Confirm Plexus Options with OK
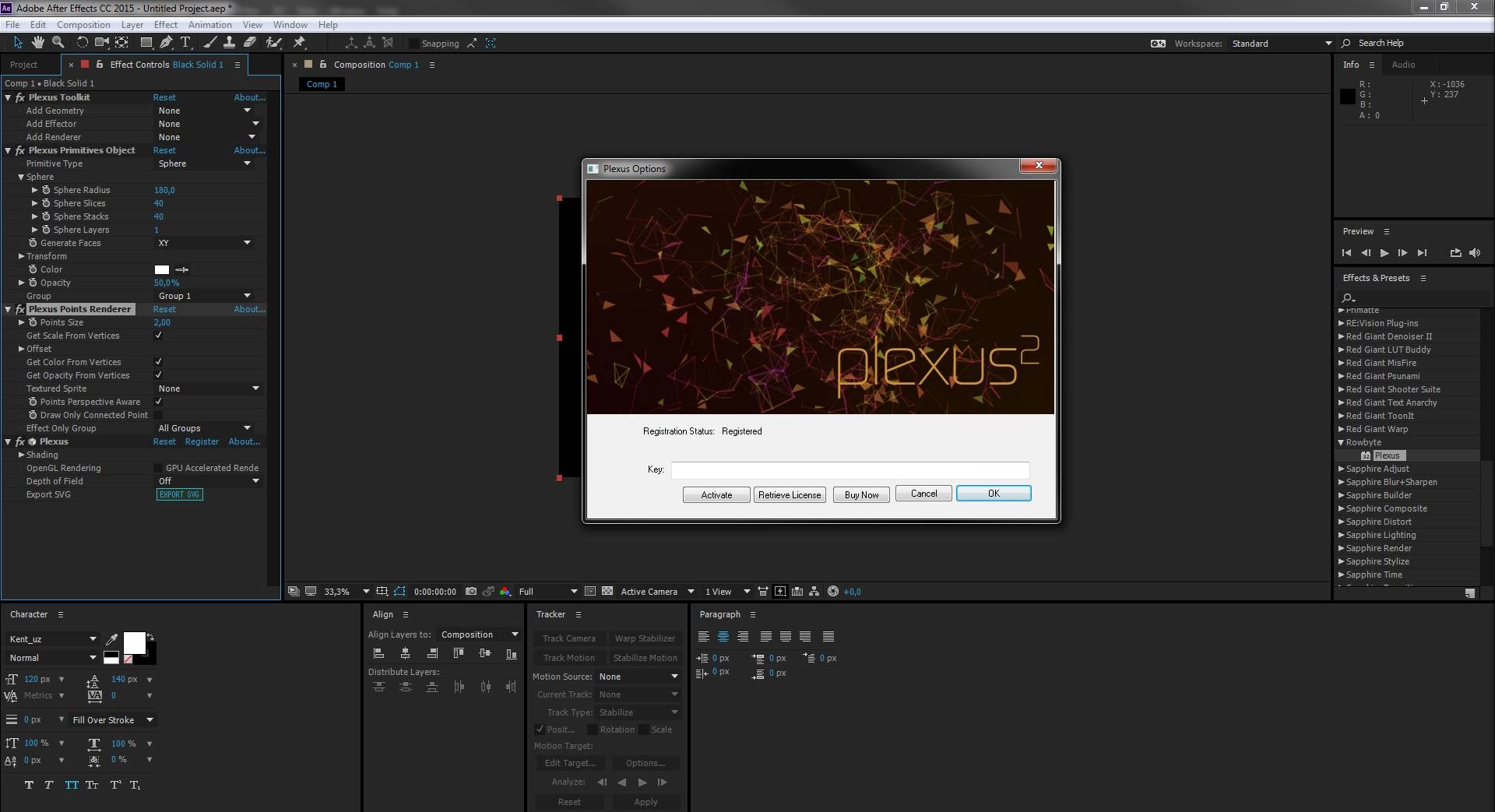The height and width of the screenshot is (812, 1495). coord(994,494)
